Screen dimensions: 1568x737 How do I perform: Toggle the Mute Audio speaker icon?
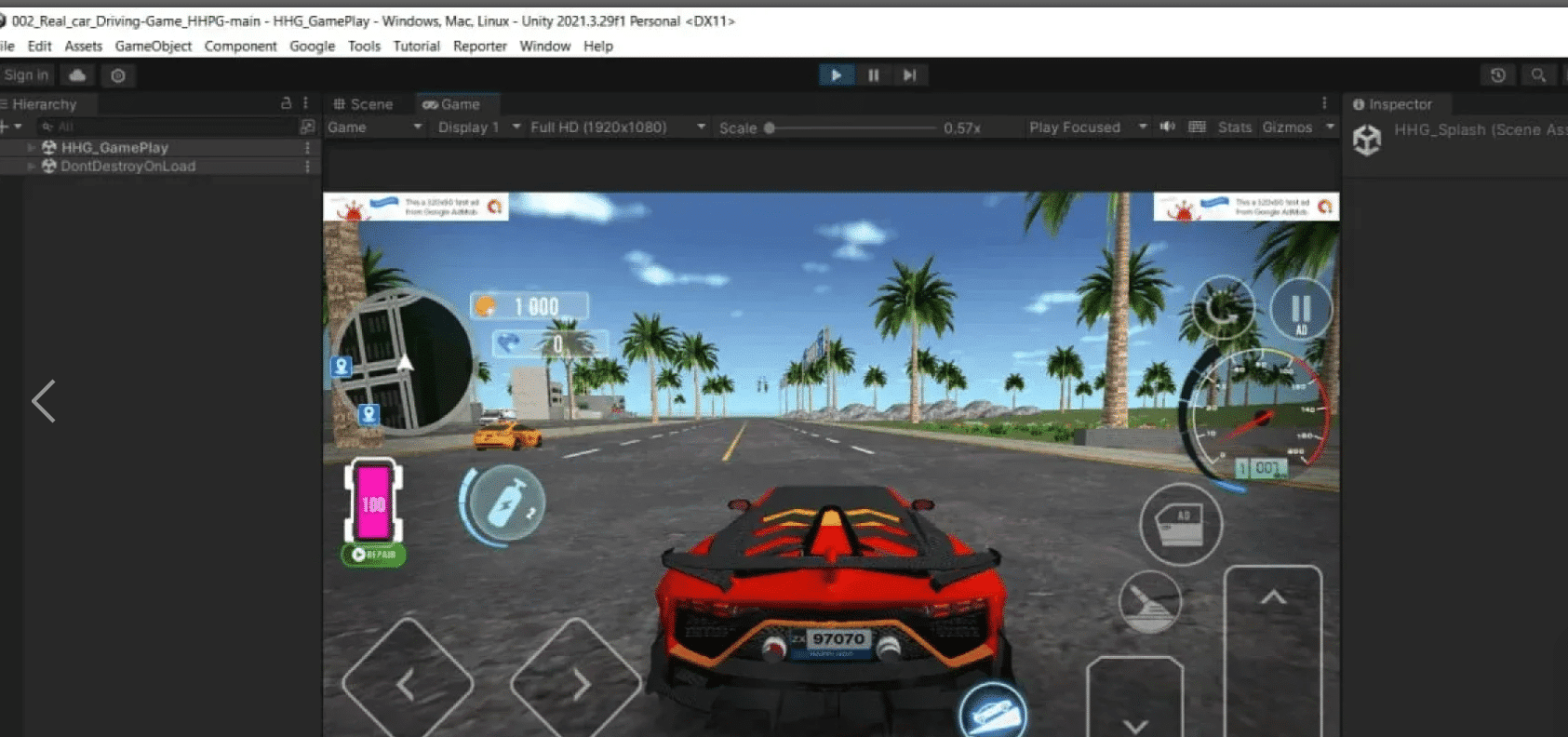pos(1167,127)
